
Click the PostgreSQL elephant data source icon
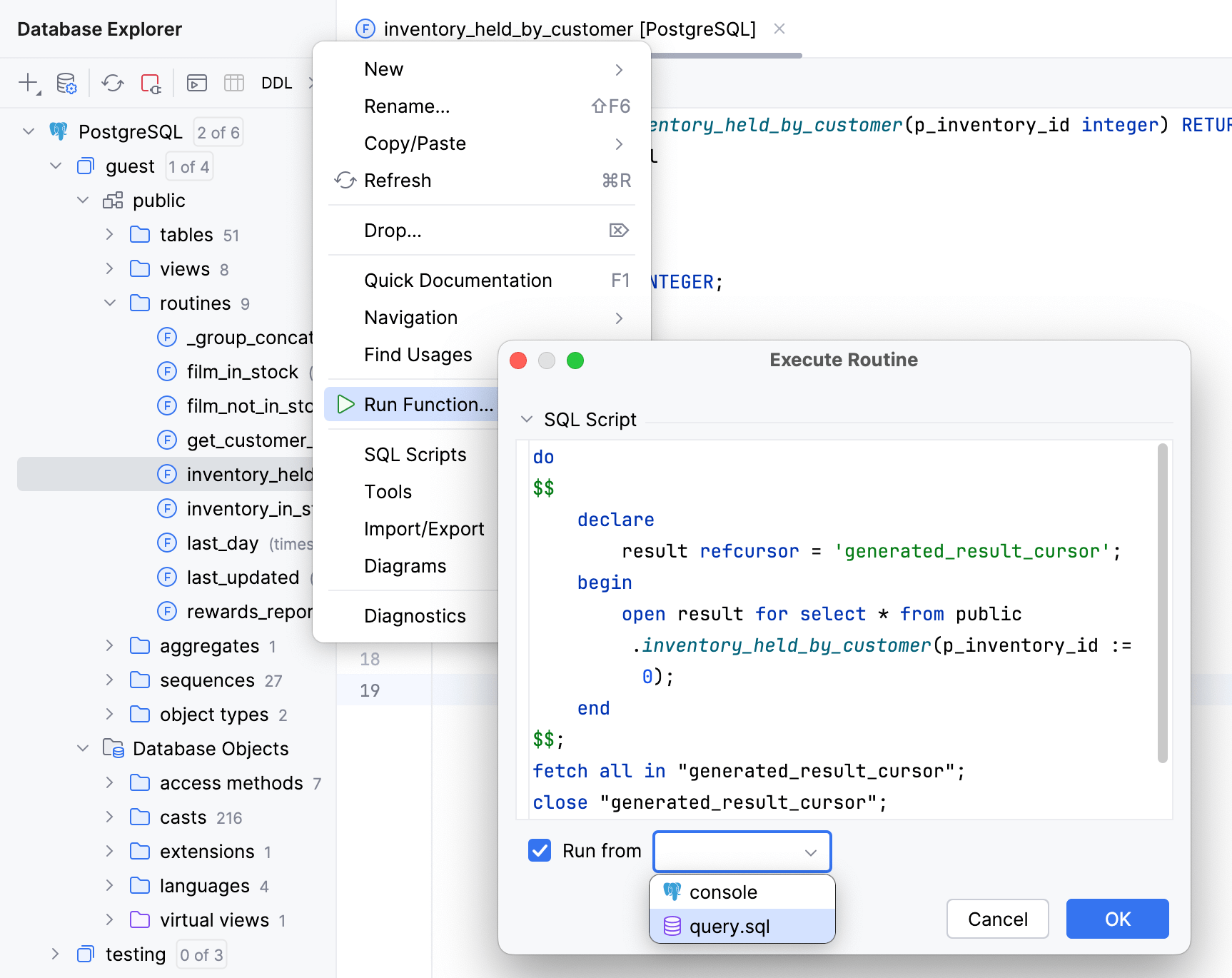[59, 131]
